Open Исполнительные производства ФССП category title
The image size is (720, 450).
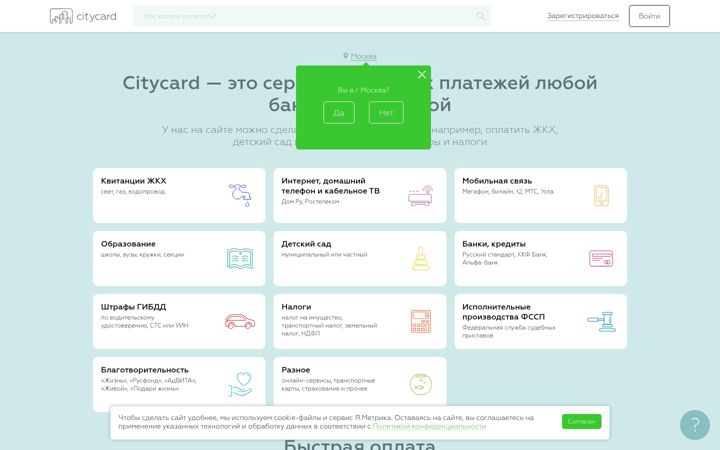coord(503,312)
